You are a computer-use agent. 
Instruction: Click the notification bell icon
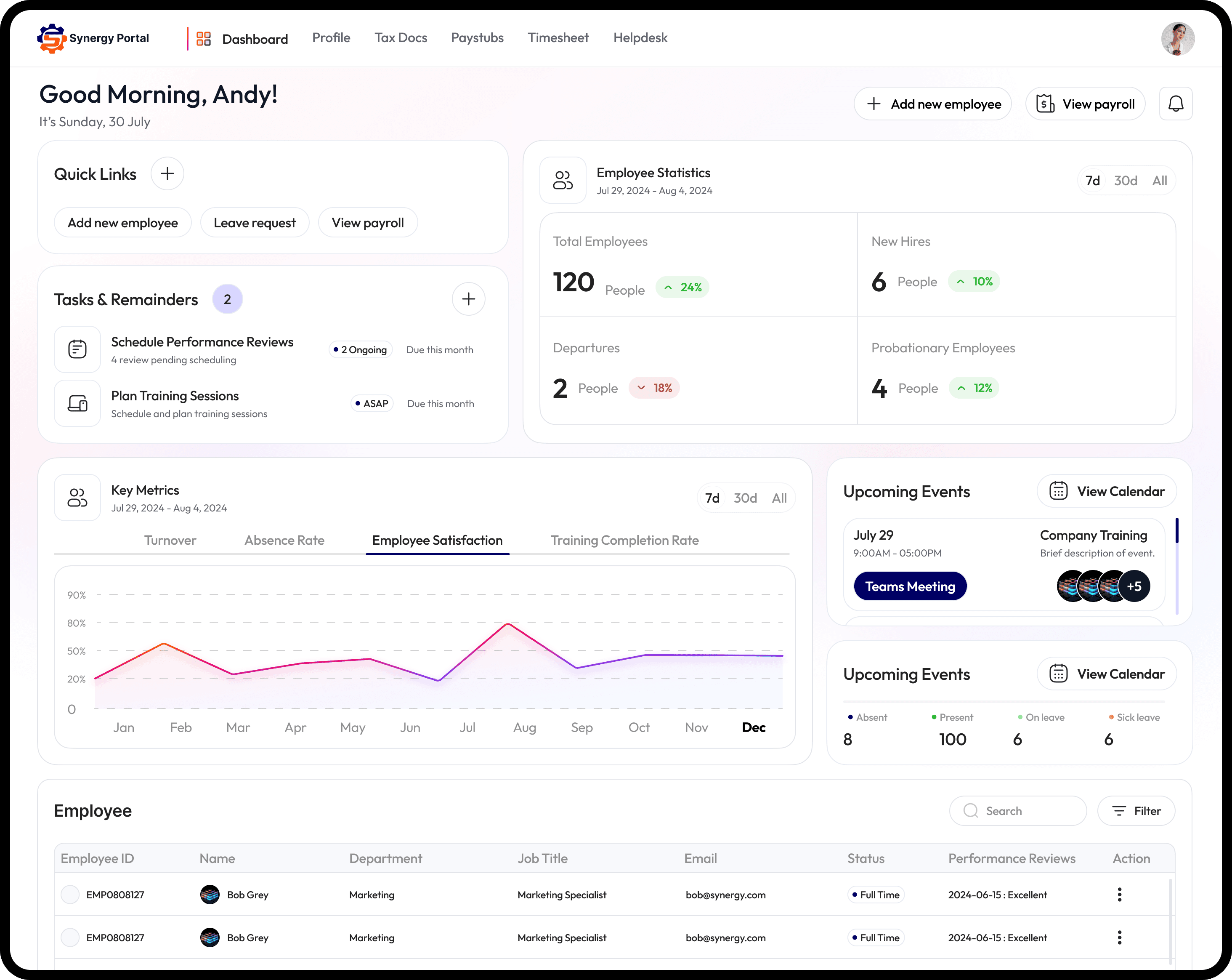coord(1176,104)
